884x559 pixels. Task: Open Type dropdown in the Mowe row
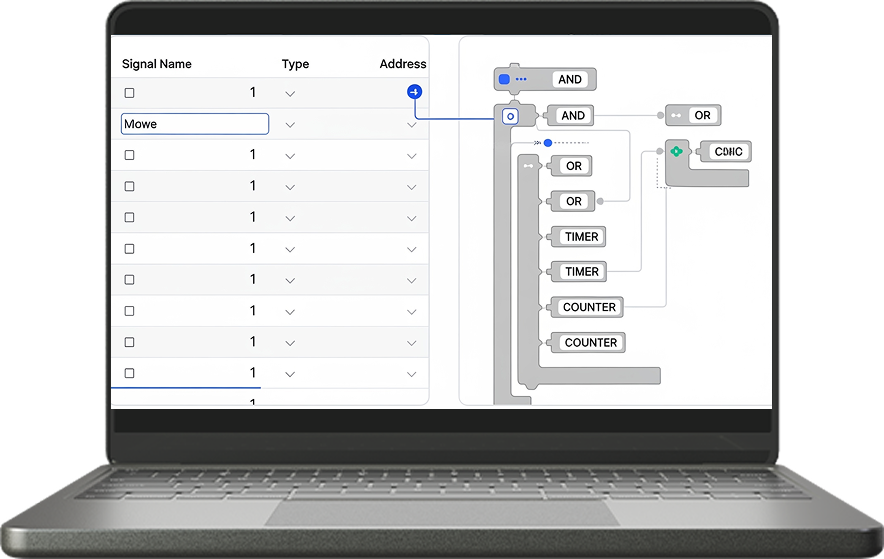(290, 125)
